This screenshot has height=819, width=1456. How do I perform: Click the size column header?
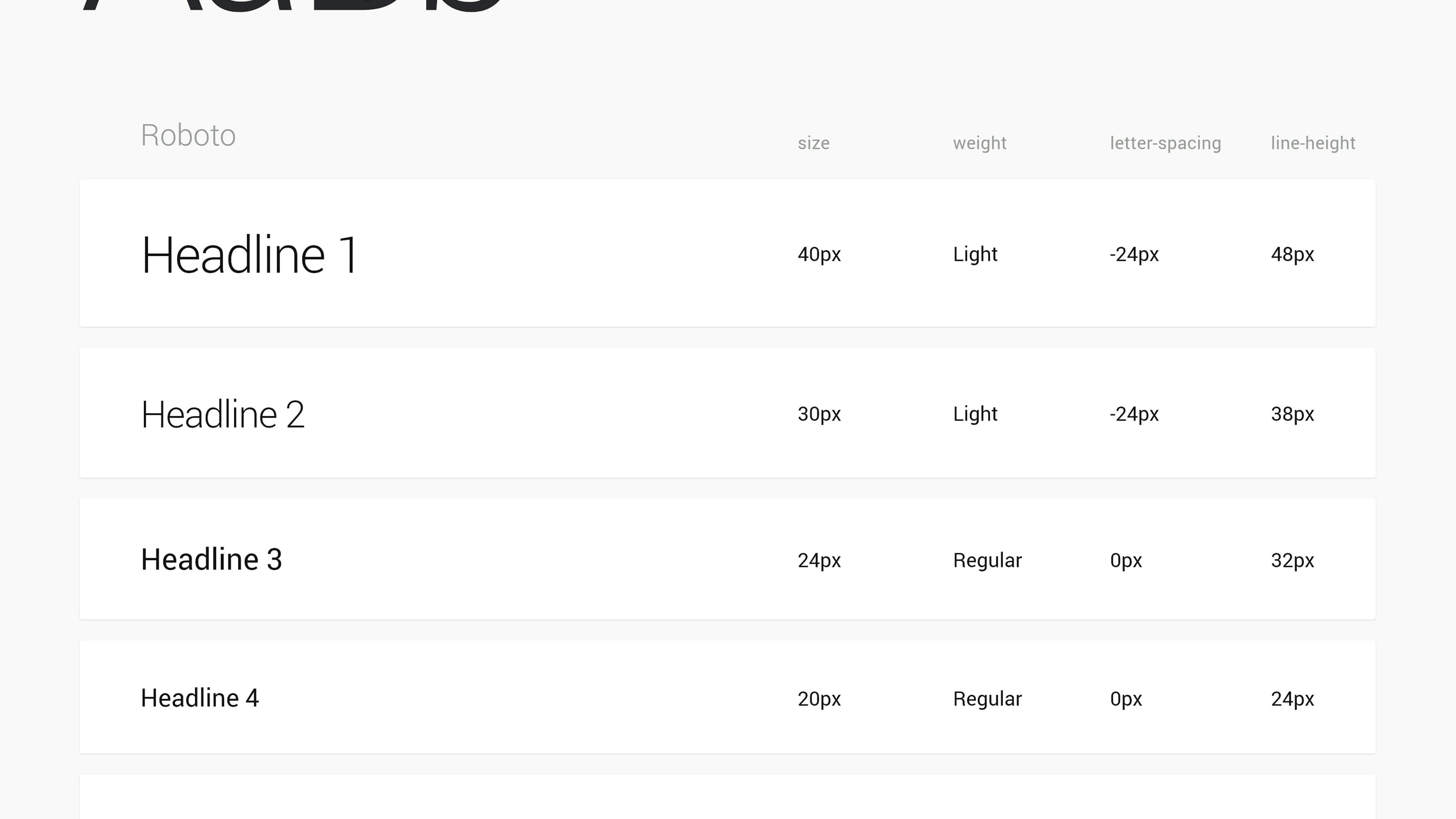814,143
